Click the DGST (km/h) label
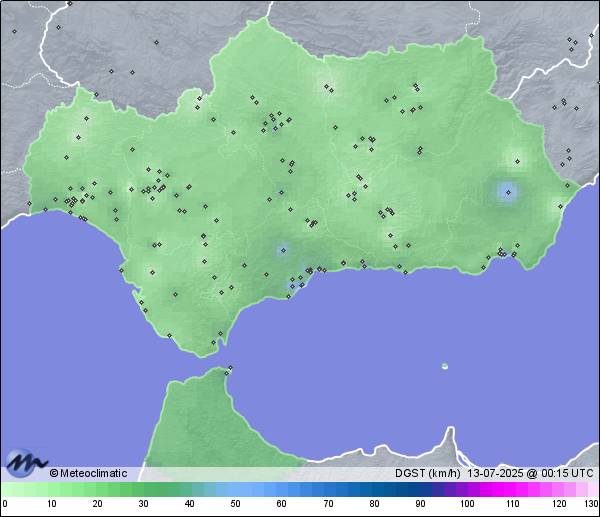This screenshot has height=517, width=600. (x=428, y=473)
